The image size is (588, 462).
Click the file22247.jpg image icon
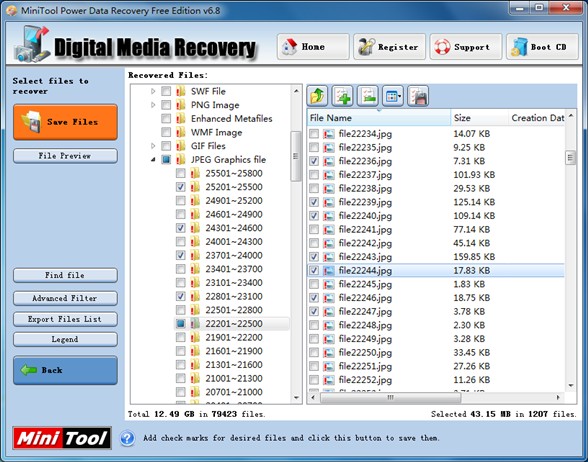[329, 311]
